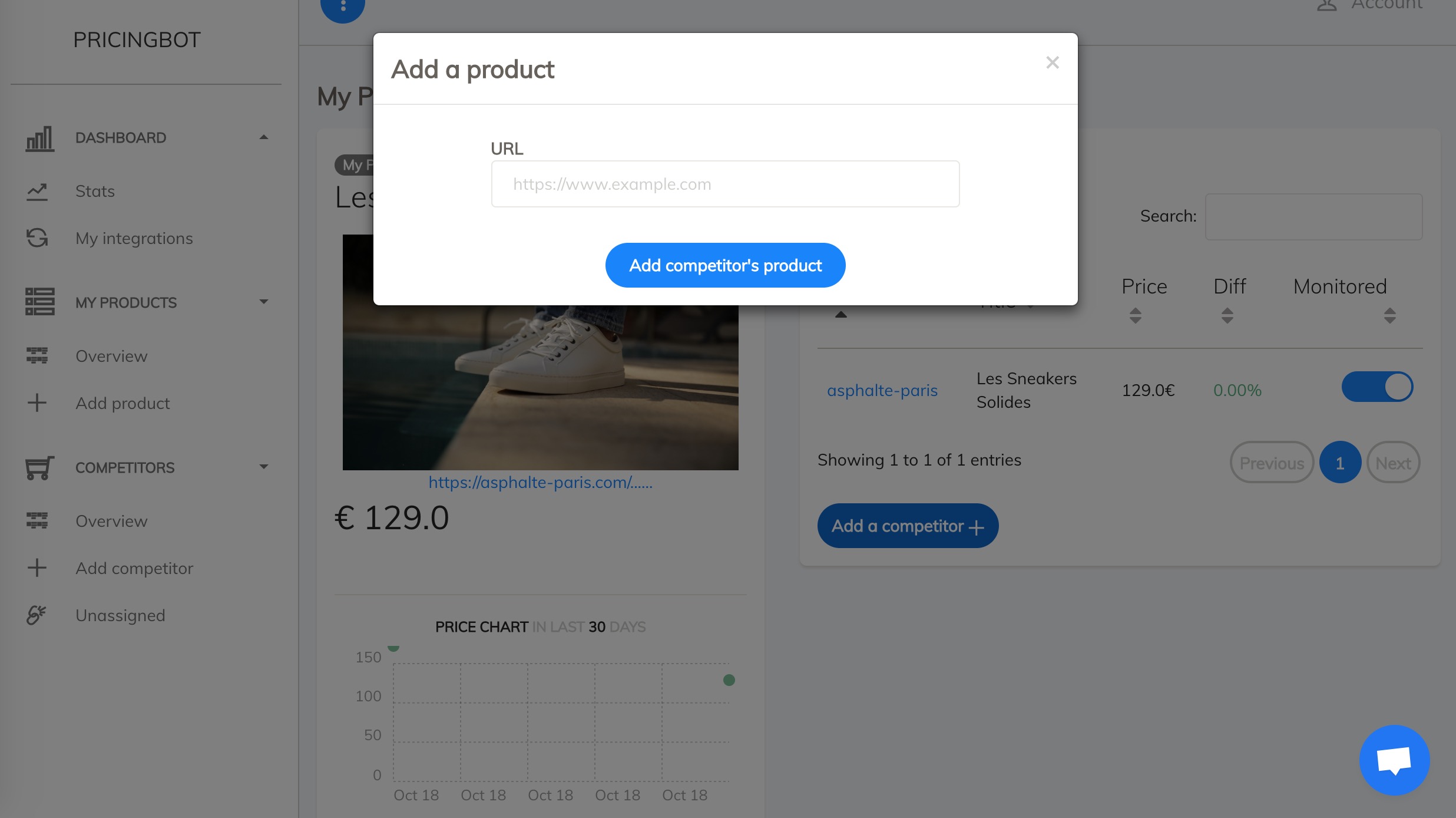1456x818 pixels.
Task: Expand the Competitors section arrow
Action: click(264, 467)
